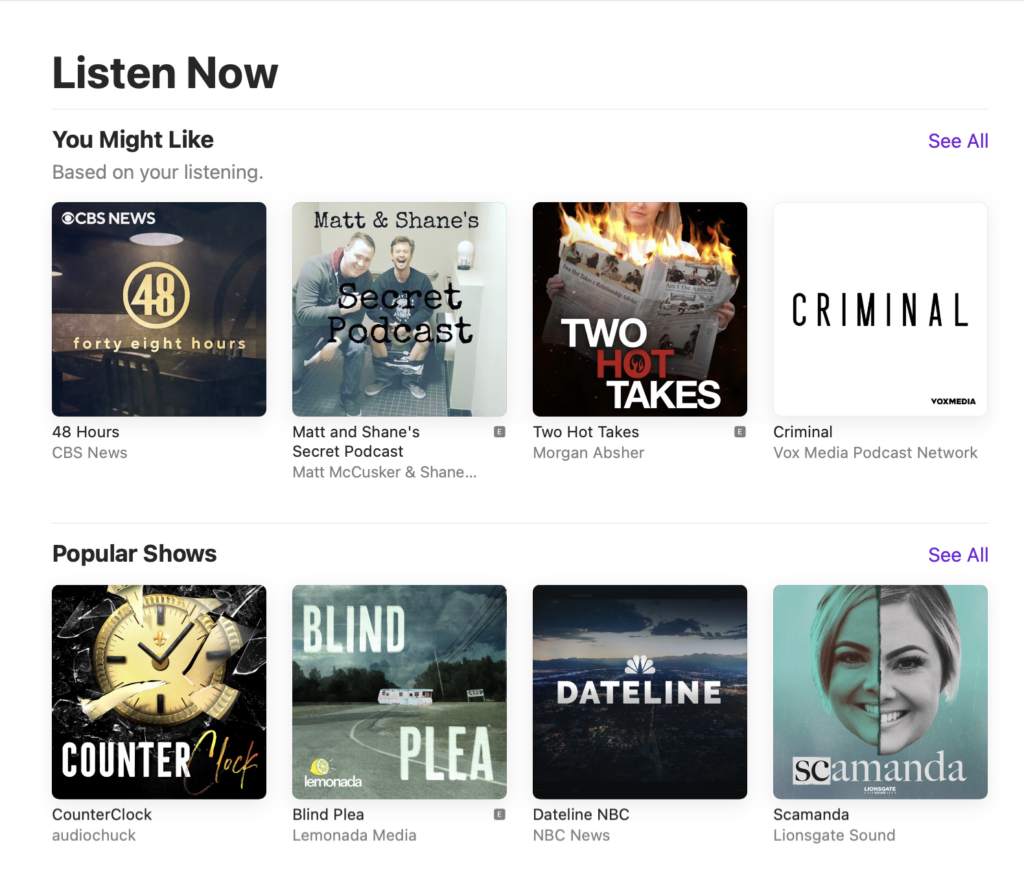Click See All for You Might Like

(958, 141)
